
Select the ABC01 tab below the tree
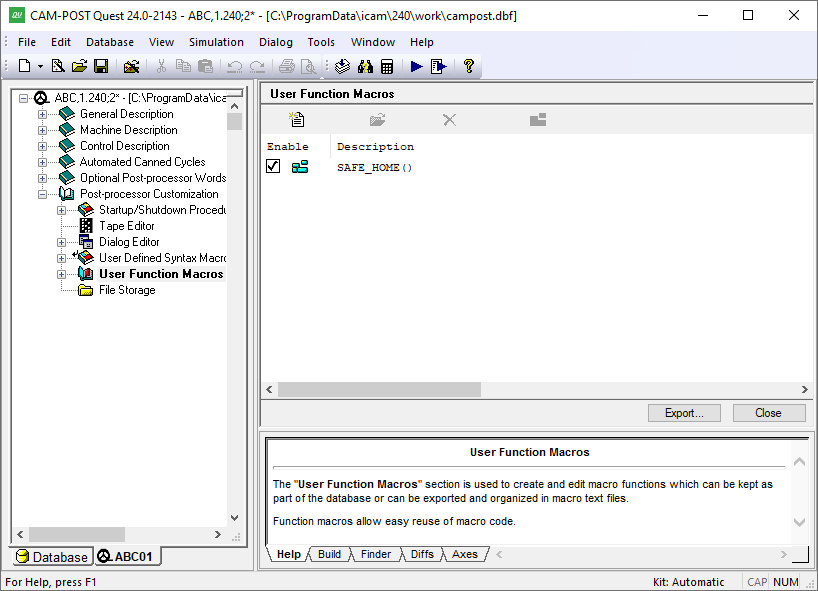click(x=127, y=557)
